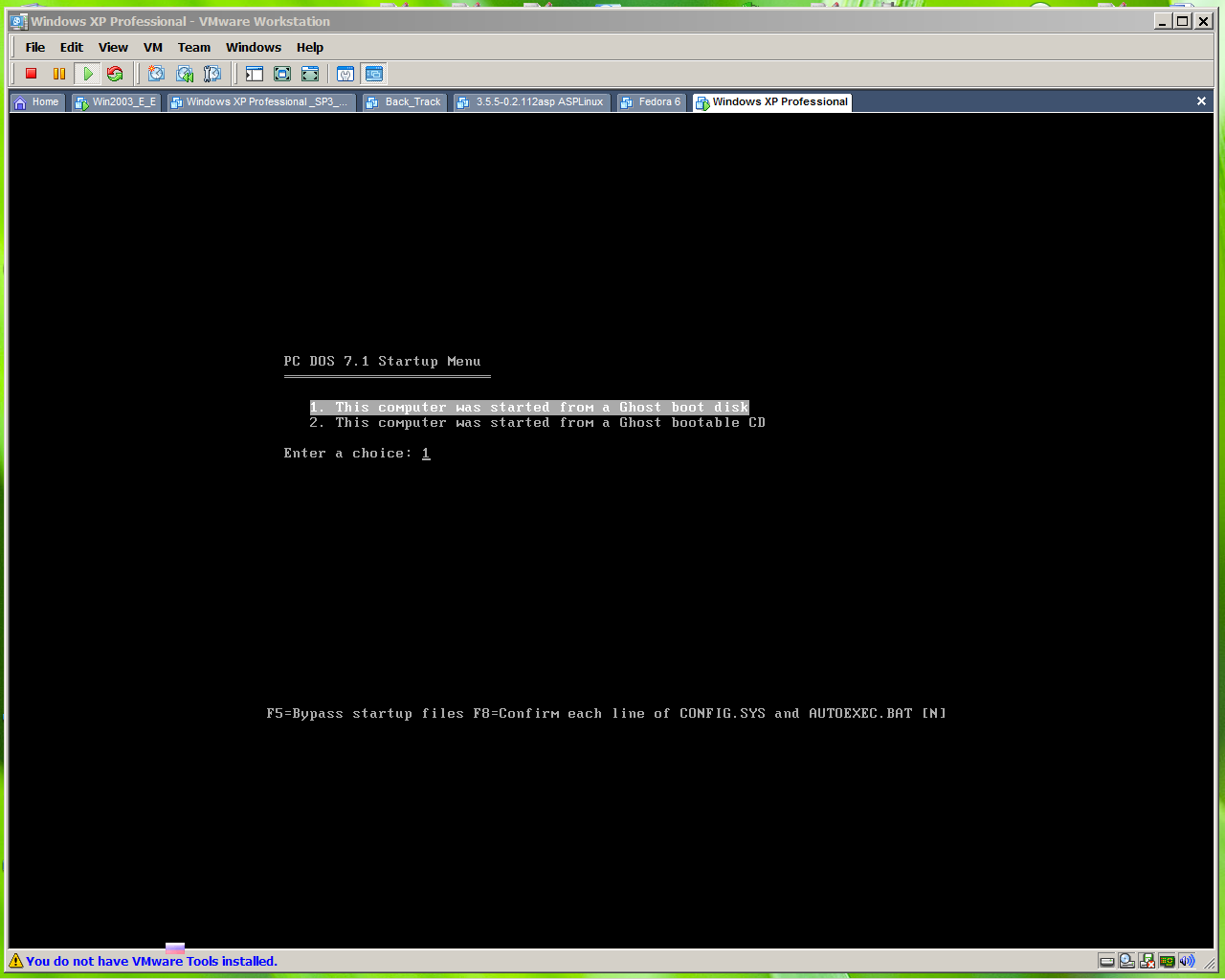Minimize the VMware Workstation window
The height and width of the screenshot is (980, 1225).
click(x=1163, y=21)
